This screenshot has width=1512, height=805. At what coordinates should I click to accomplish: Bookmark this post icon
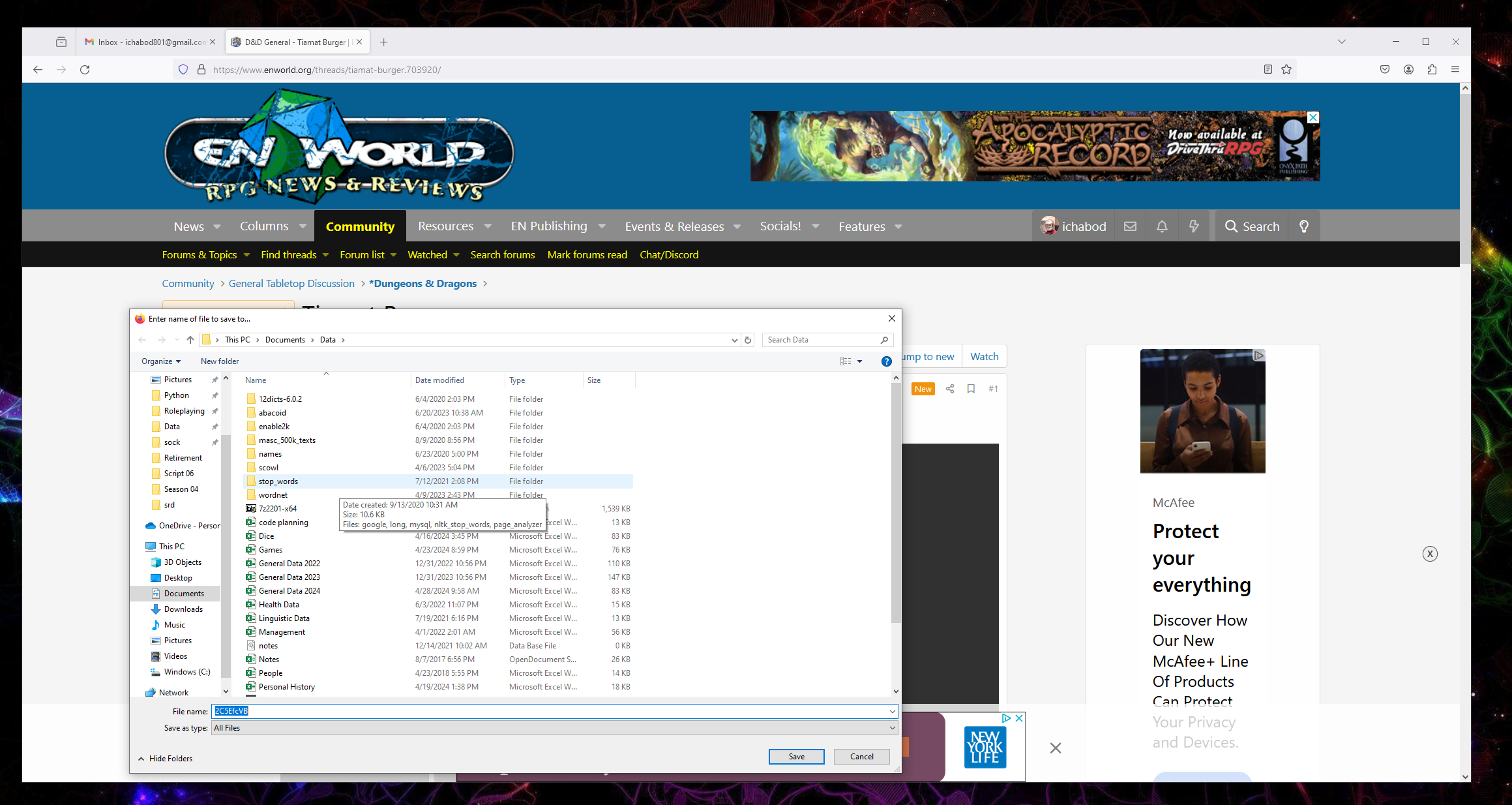971,389
